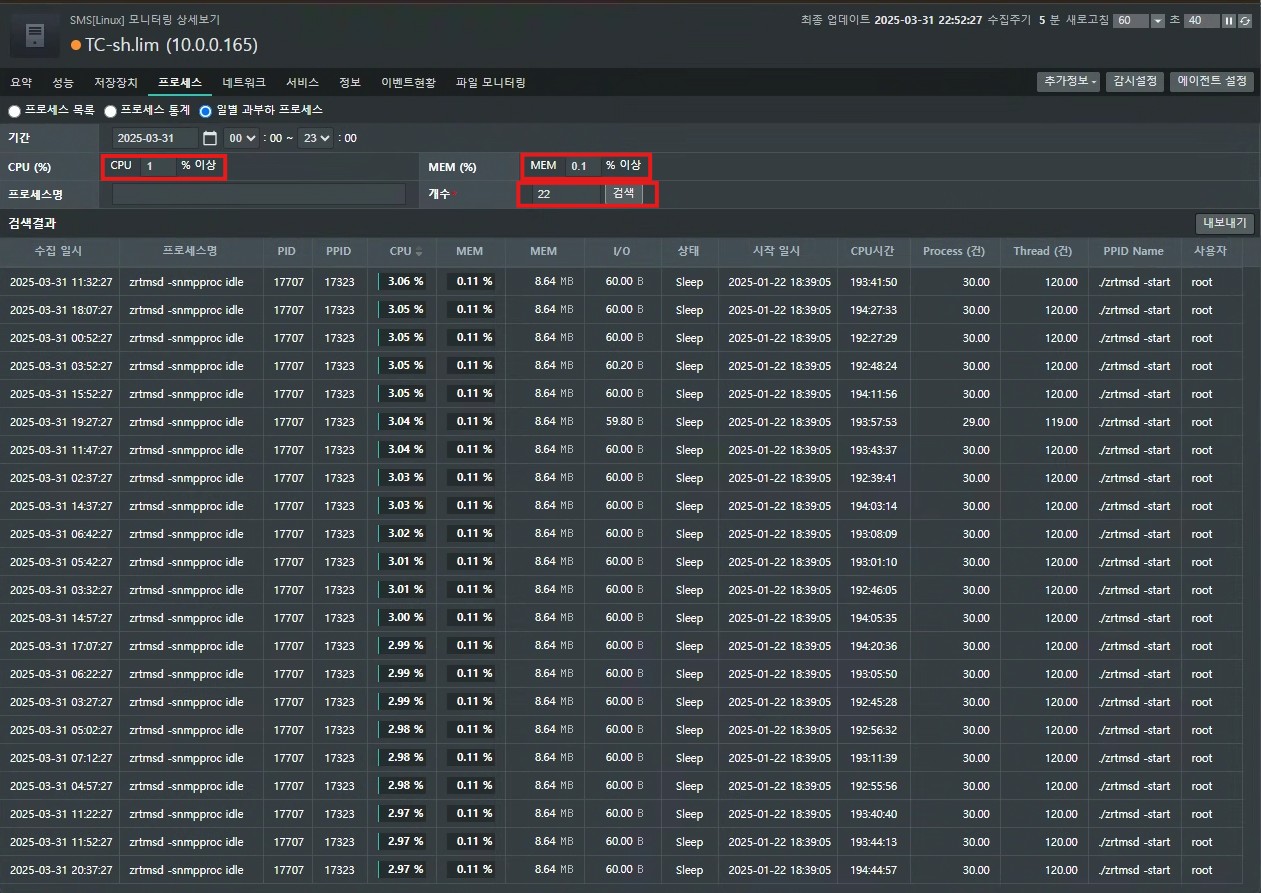Select the 일별 과부하 프로세스 radio option
This screenshot has height=893, width=1261.
(206, 111)
